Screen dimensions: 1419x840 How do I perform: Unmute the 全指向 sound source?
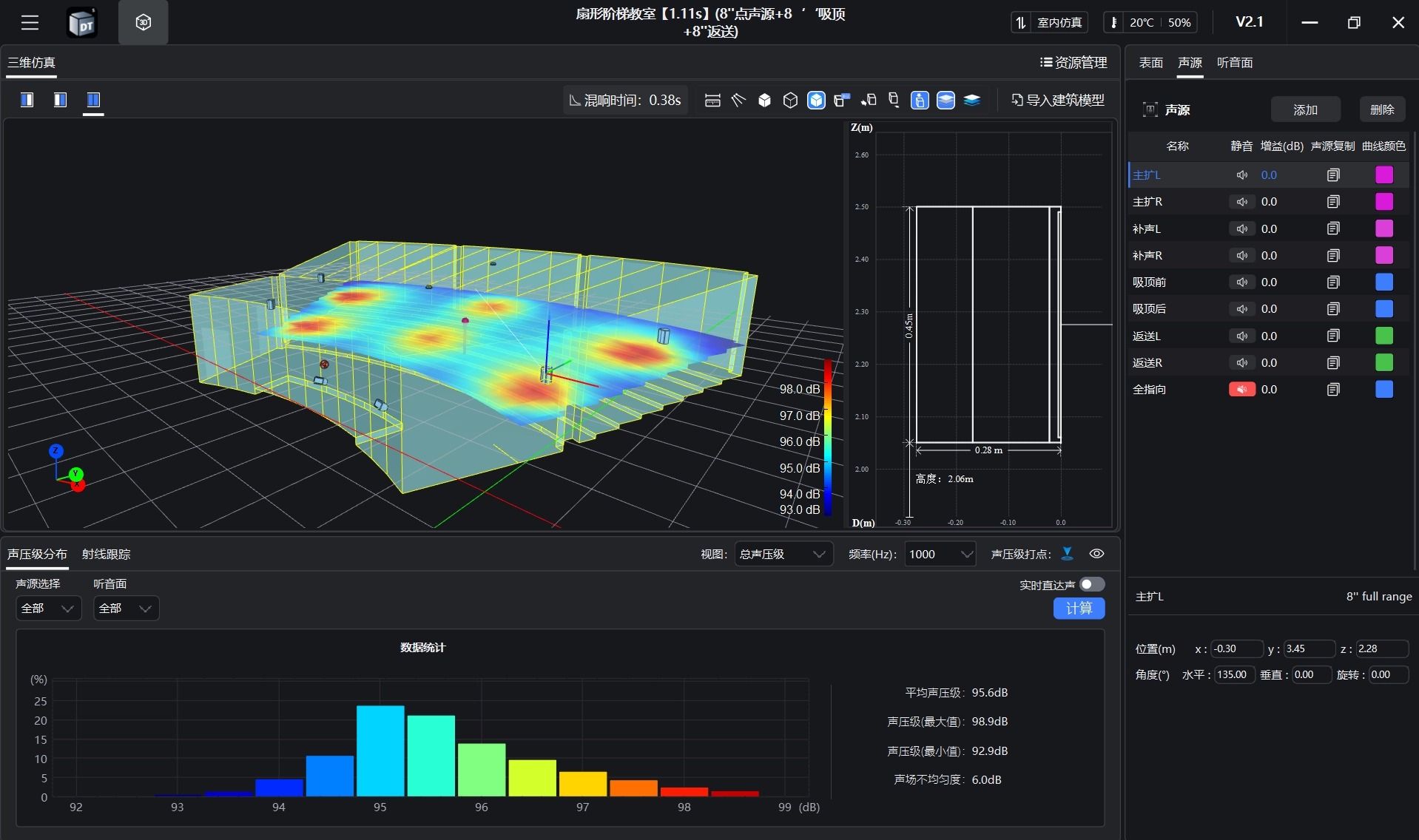[1241, 390]
